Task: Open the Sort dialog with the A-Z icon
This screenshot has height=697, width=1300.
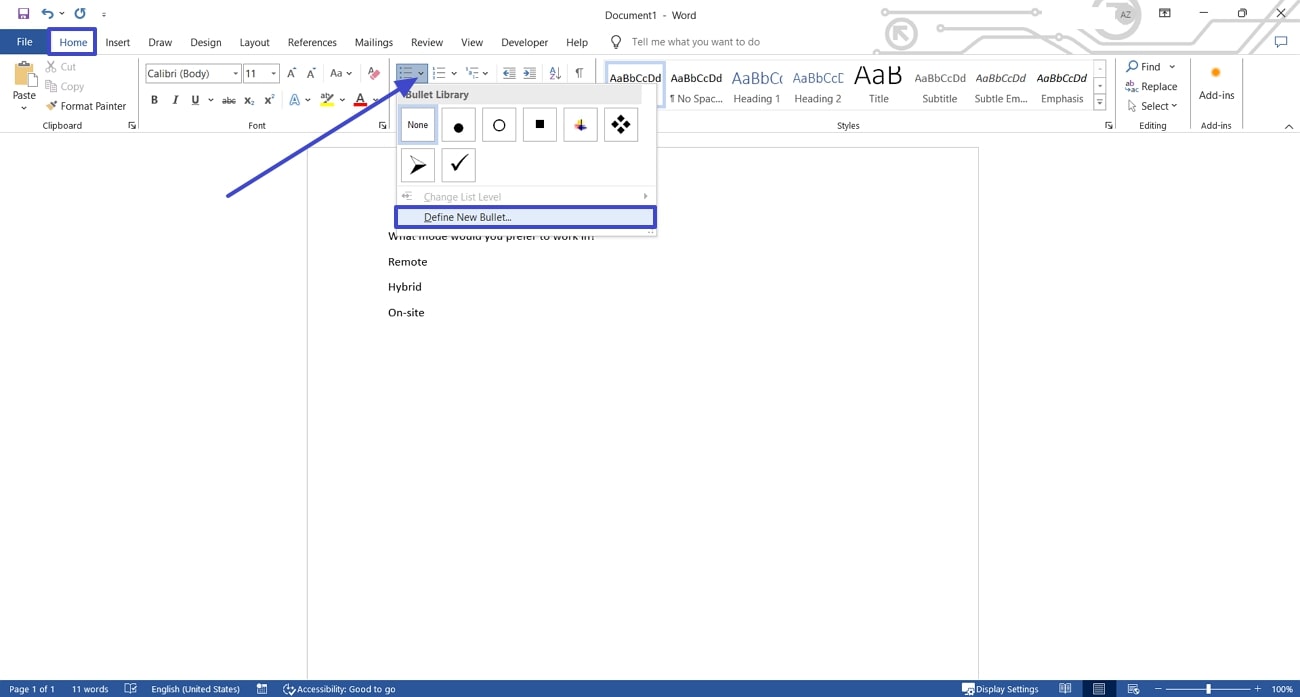Action: click(555, 72)
